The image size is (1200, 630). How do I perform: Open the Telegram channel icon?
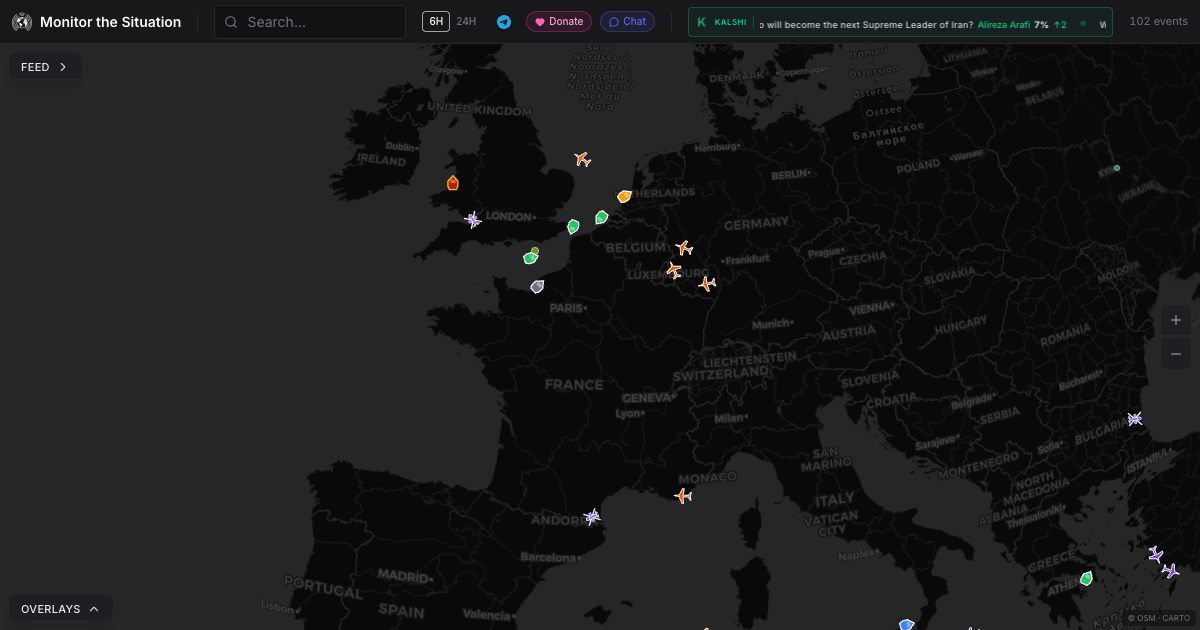pos(504,21)
